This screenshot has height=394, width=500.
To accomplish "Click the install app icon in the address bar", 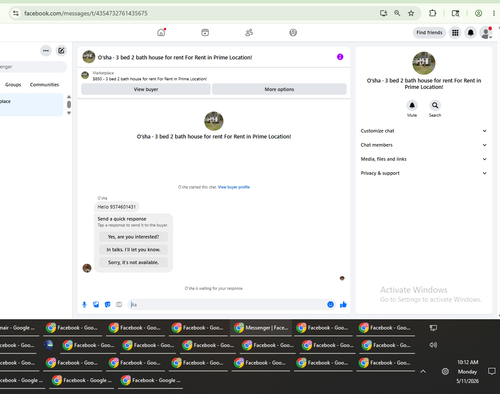I will click(384, 13).
